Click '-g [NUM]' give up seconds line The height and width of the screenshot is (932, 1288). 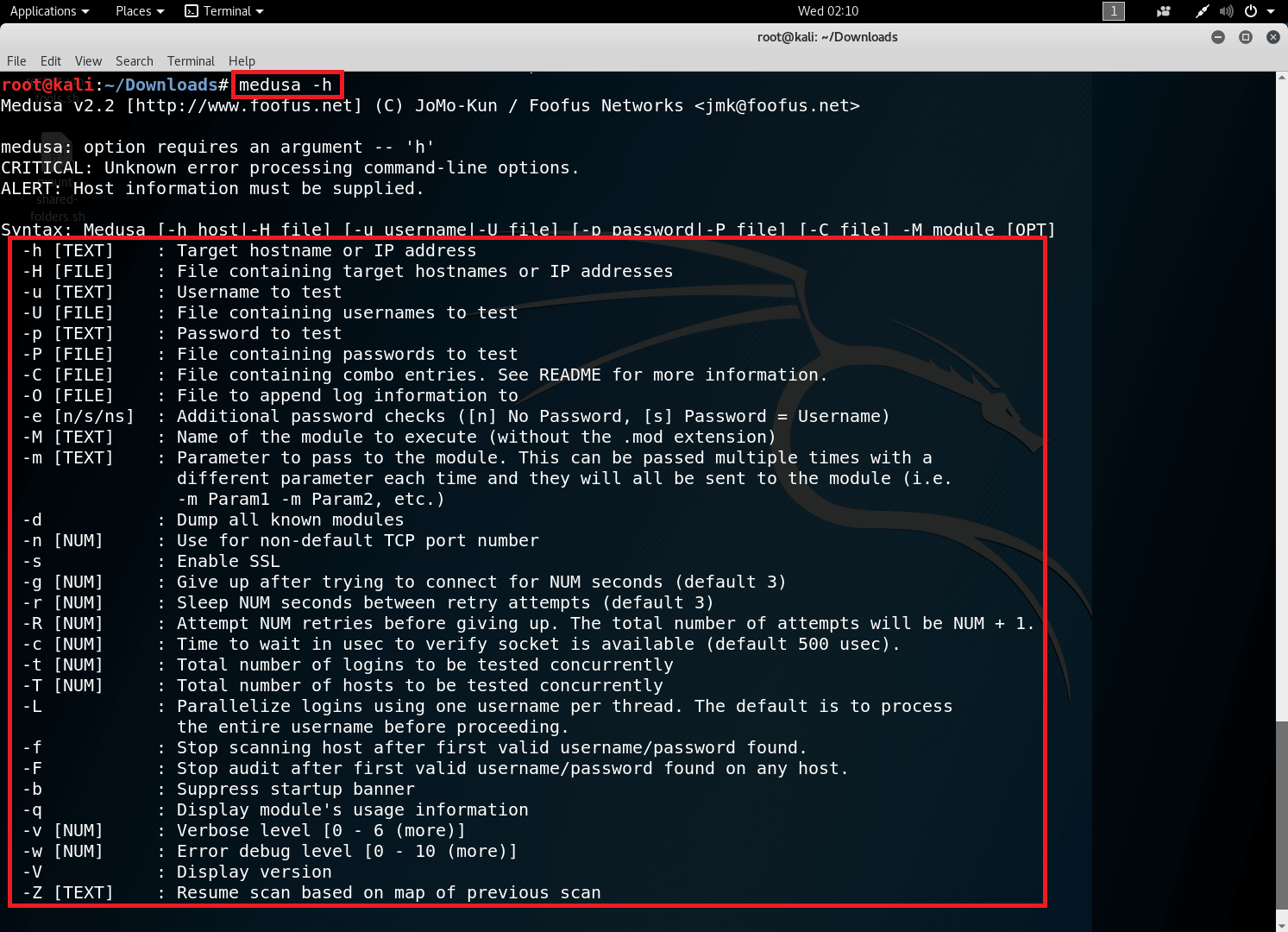[405, 582]
